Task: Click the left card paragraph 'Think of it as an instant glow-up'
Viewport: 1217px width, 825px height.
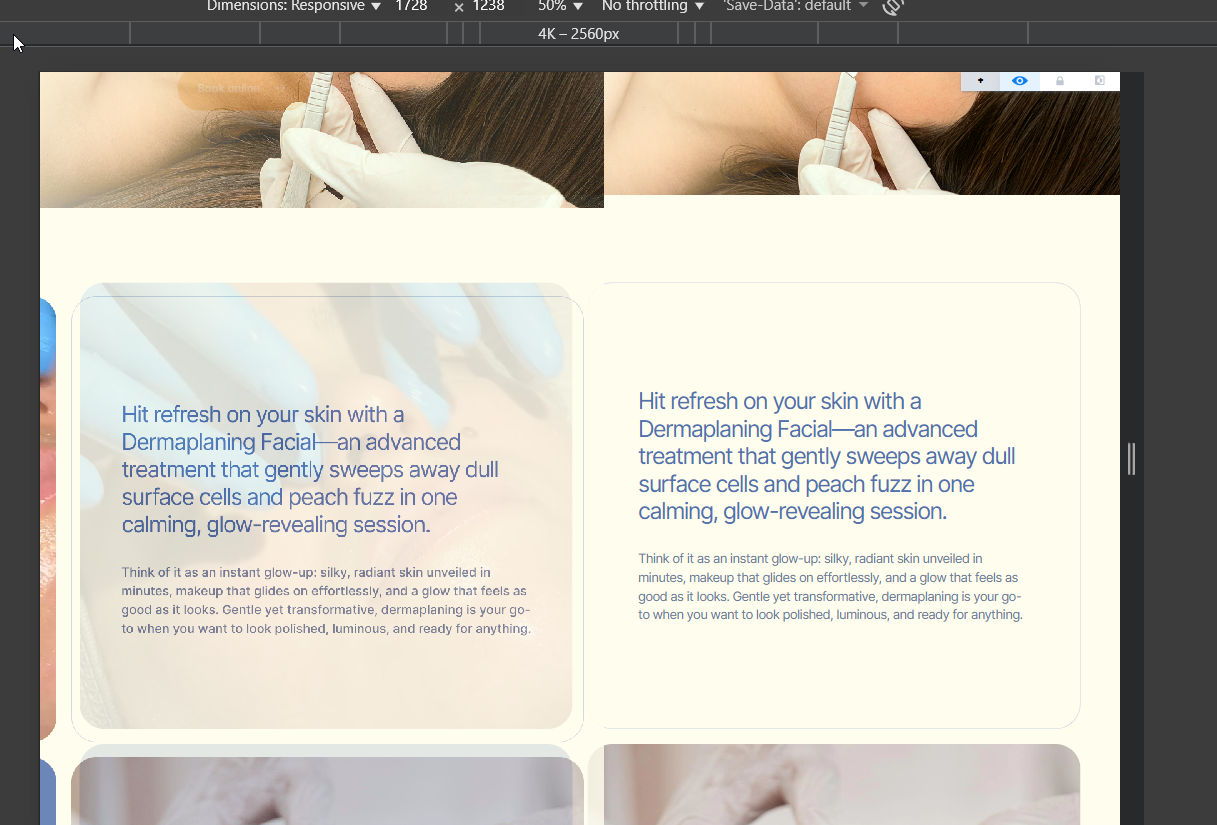Action: pos(326,601)
